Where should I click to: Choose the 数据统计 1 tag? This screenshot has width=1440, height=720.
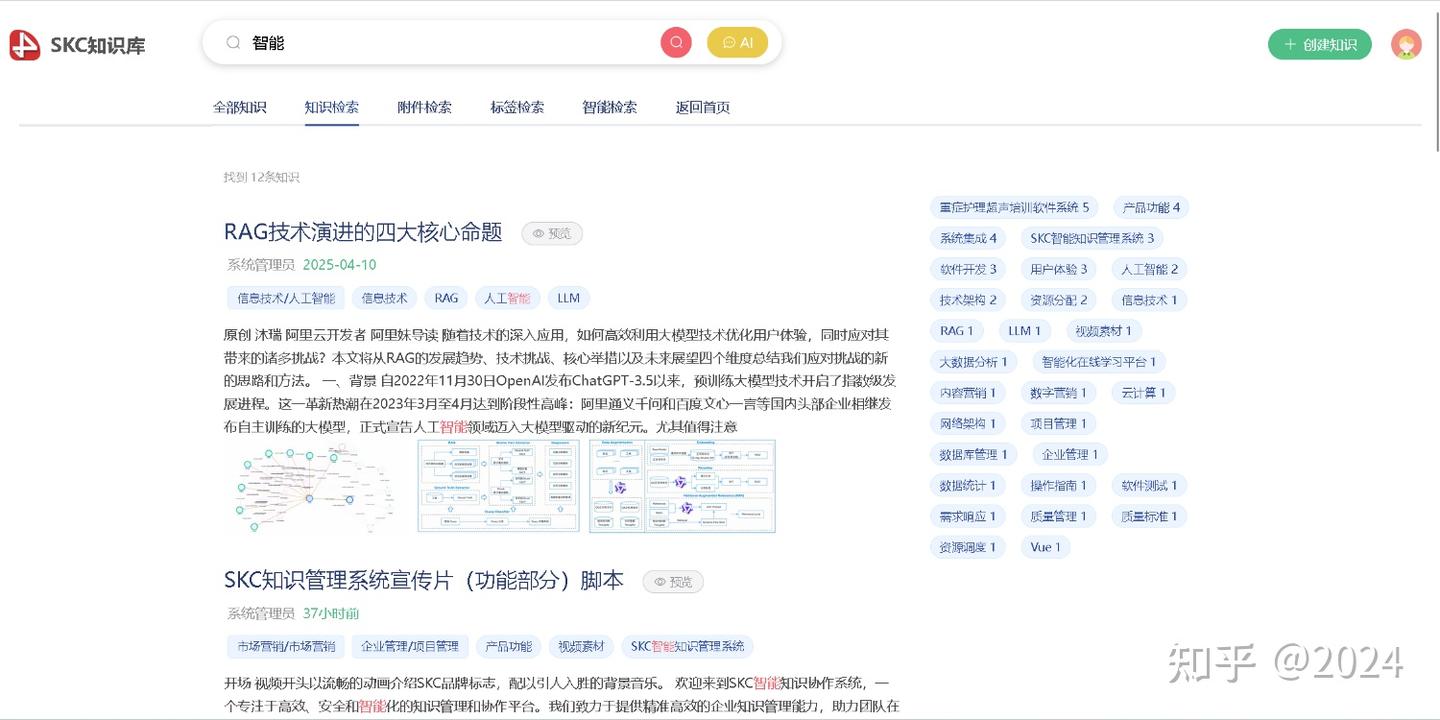point(968,486)
